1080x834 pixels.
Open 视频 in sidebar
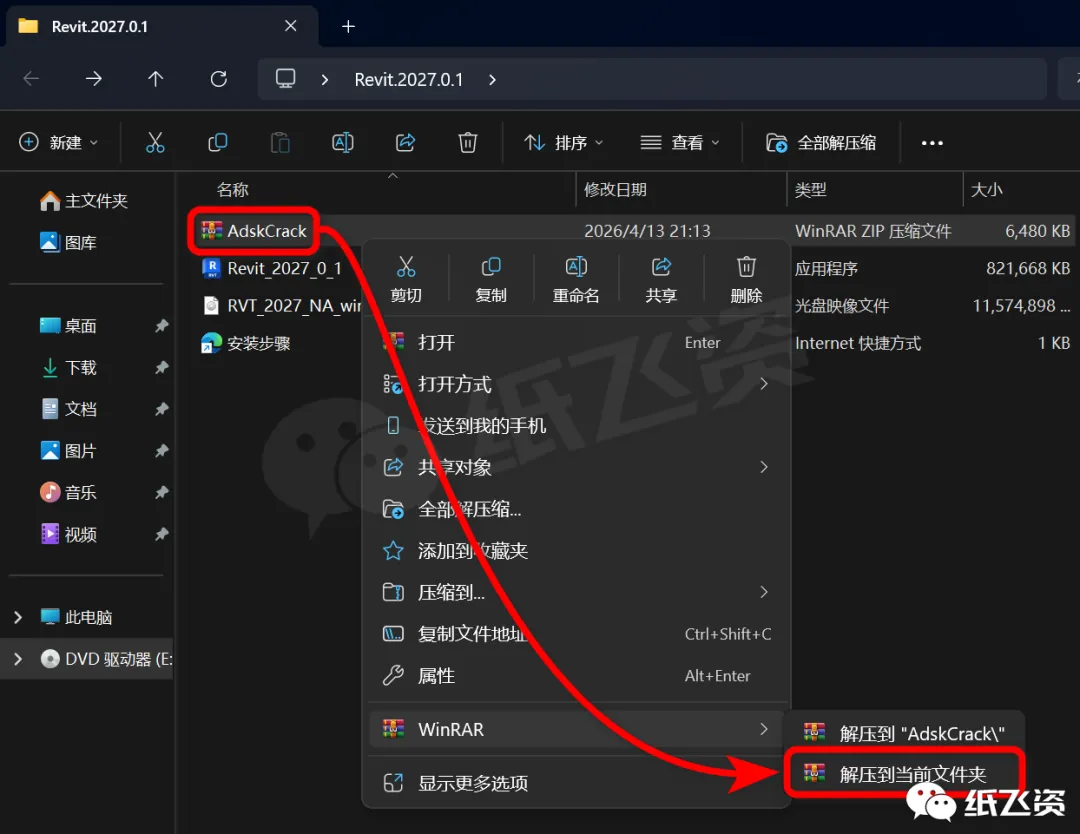[x=68, y=534]
